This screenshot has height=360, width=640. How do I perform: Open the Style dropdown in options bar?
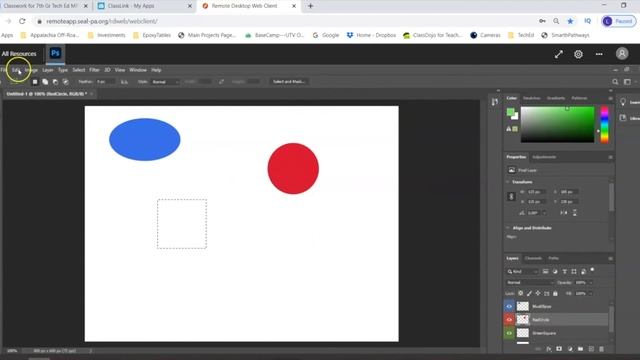[165, 82]
